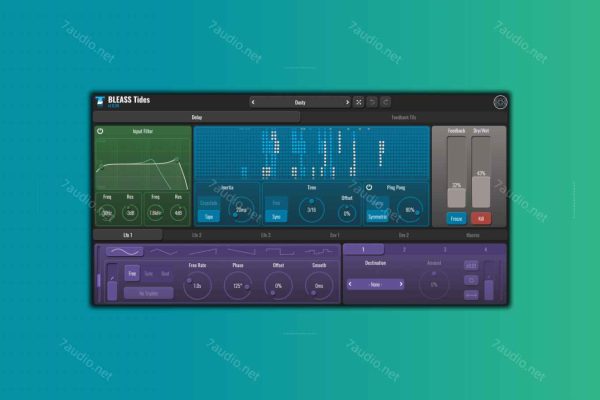Click the first filter Res knob
This screenshot has height=400, width=600.
coord(130,213)
